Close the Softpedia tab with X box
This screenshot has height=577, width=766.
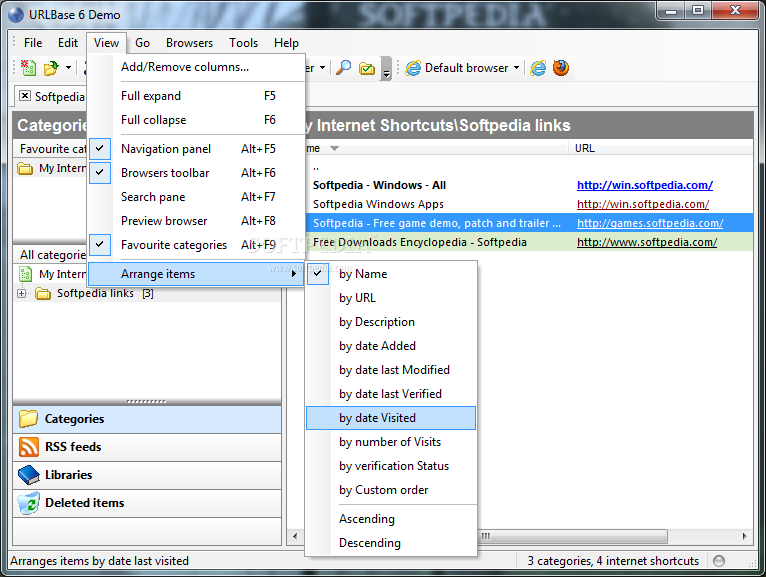pos(25,96)
